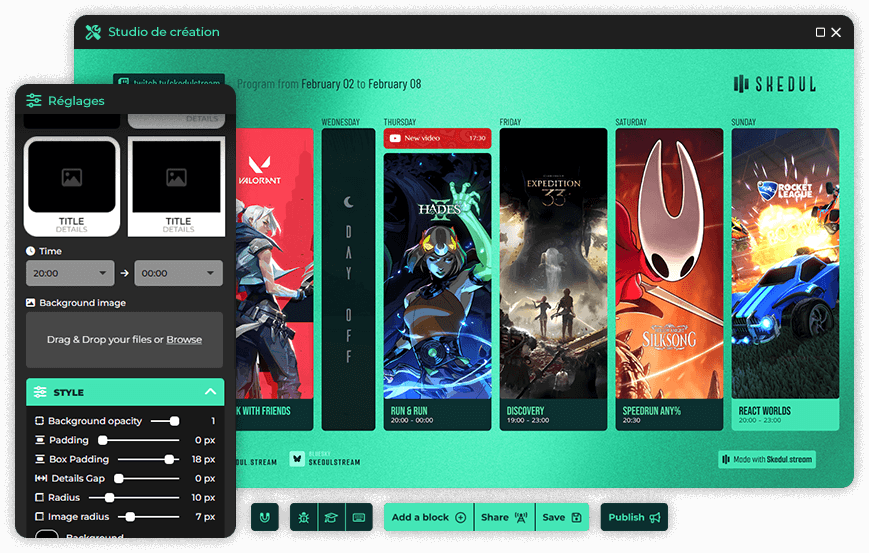Open the 00:00 end time dropdown
Screen dimensions: 869x553
(x=179, y=273)
